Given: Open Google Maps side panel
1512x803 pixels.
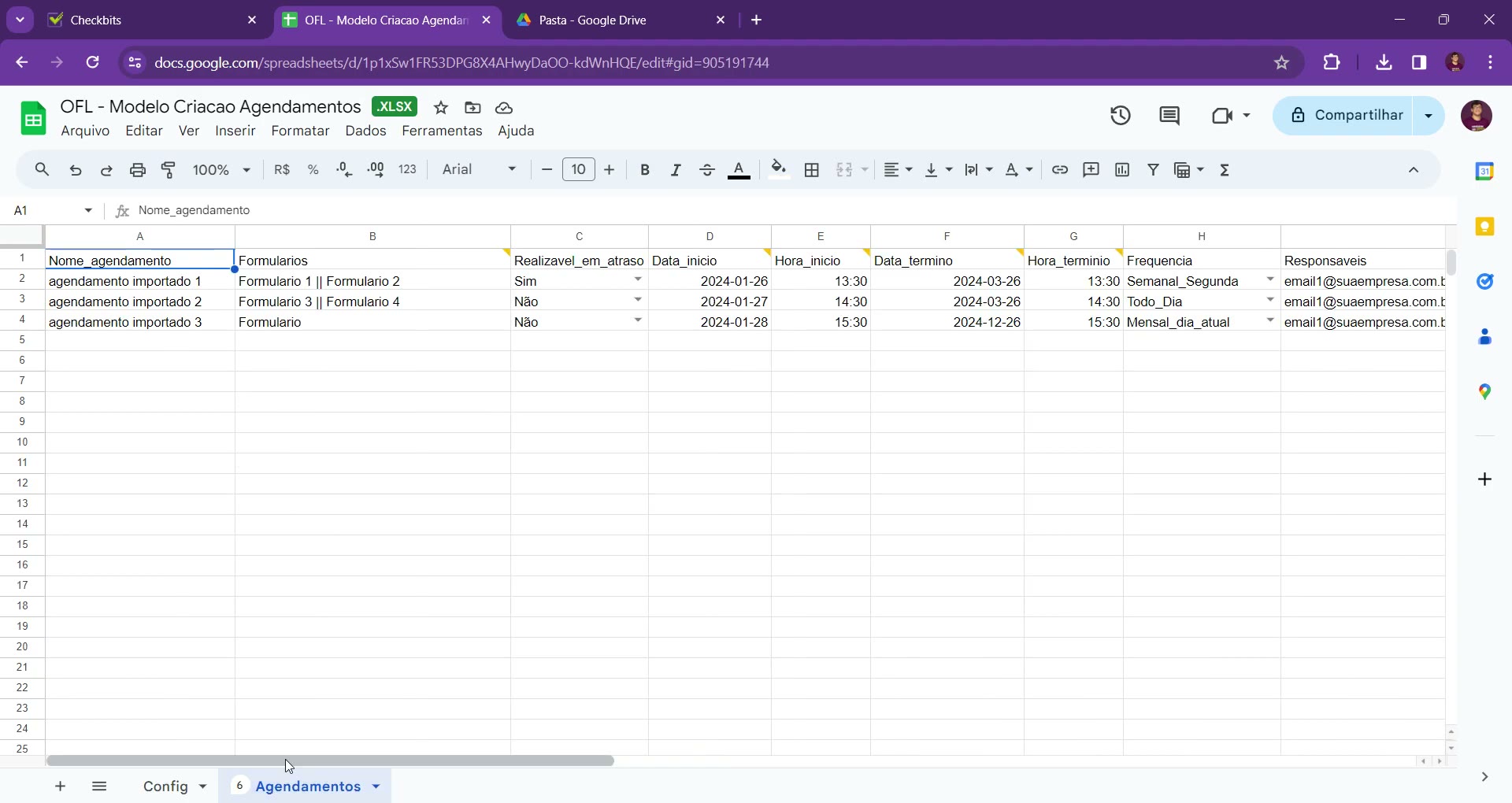Looking at the screenshot, I should [1484, 392].
